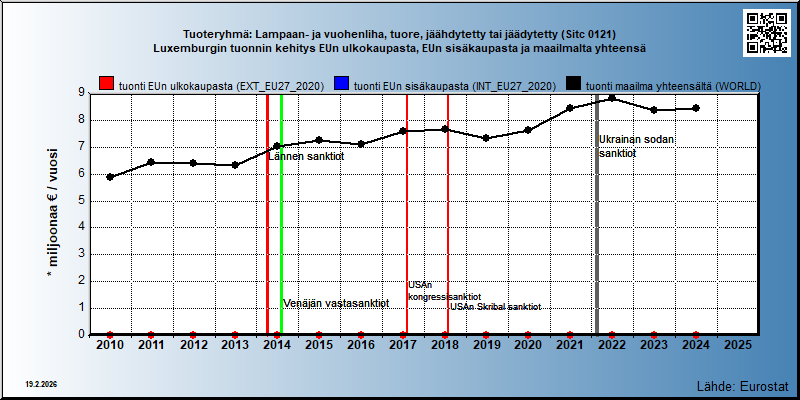This screenshot has height=400, width=800.
Task: Click the QR code in the corner
Action: click(x=769, y=33)
